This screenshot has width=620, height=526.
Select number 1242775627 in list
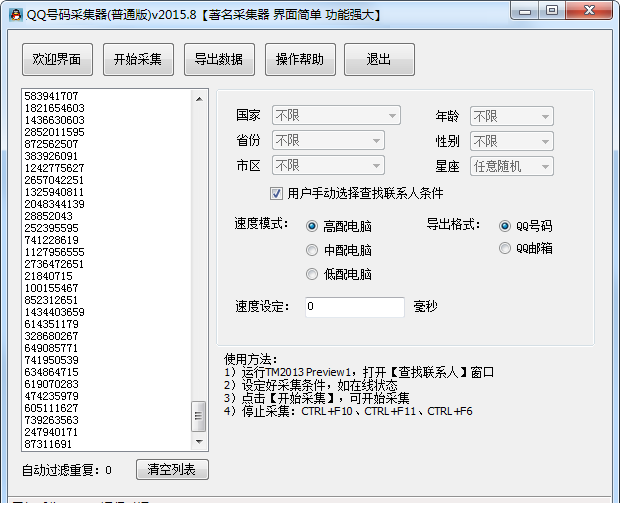click(55, 168)
